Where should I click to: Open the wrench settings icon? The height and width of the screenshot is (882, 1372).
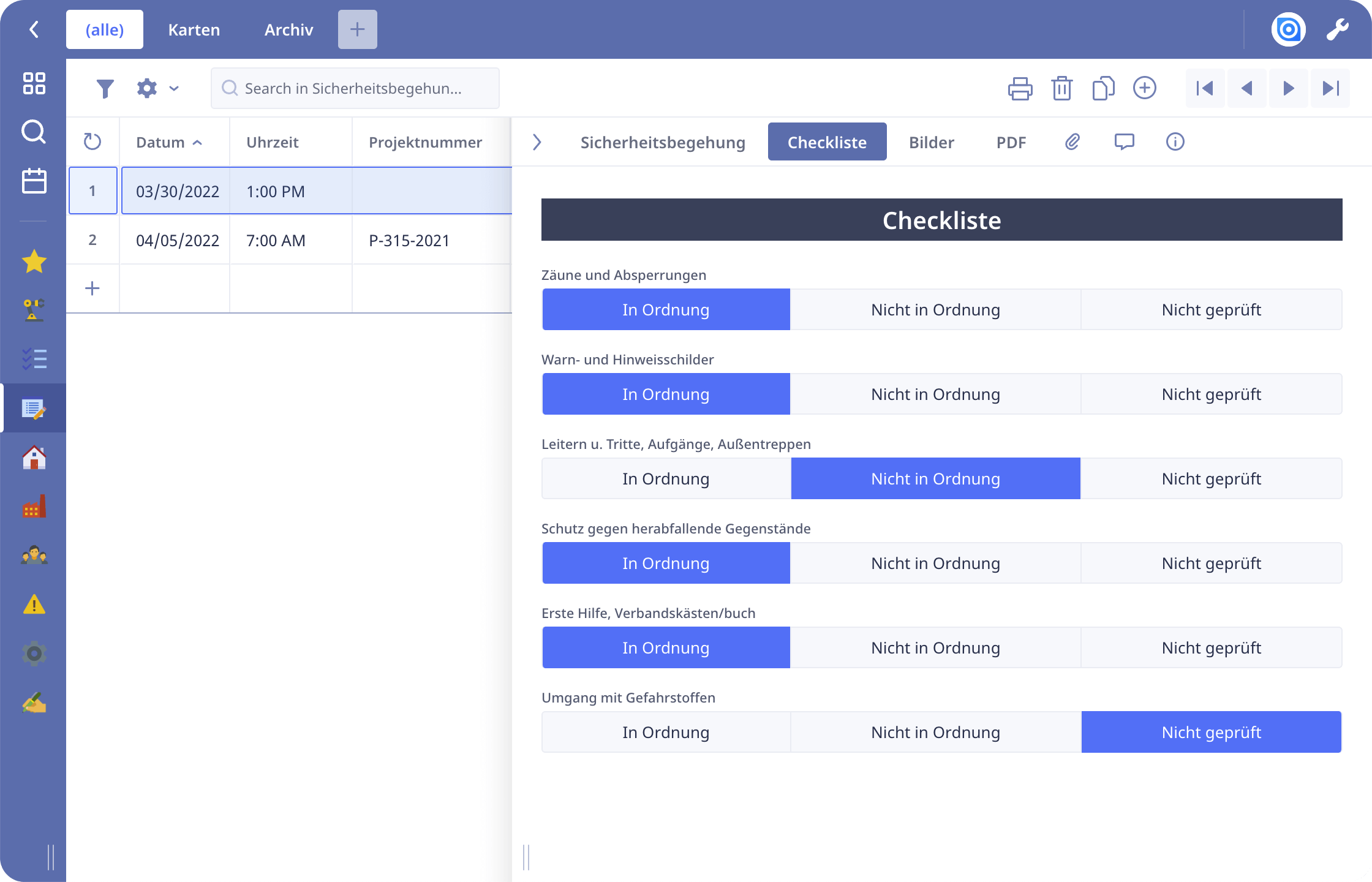pos(1338,29)
